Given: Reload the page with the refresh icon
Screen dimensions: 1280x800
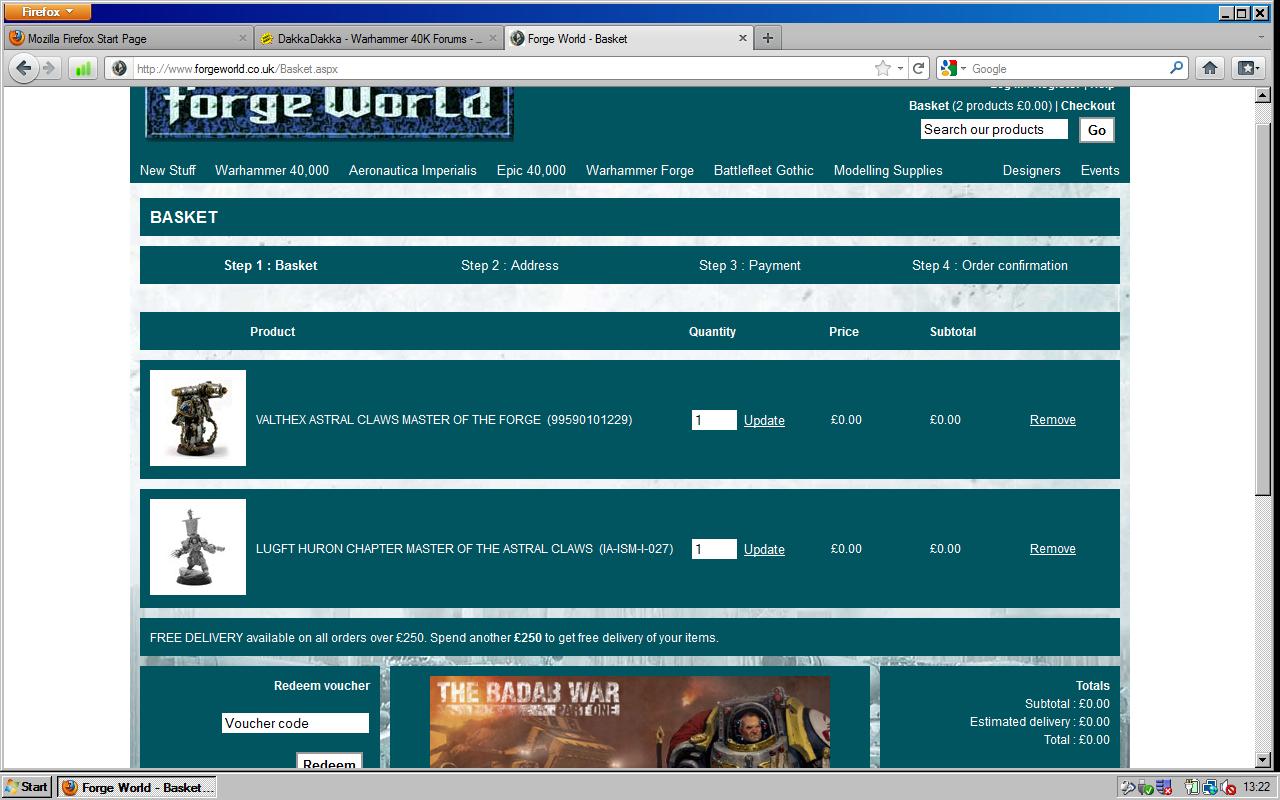Looking at the screenshot, I should coord(918,68).
